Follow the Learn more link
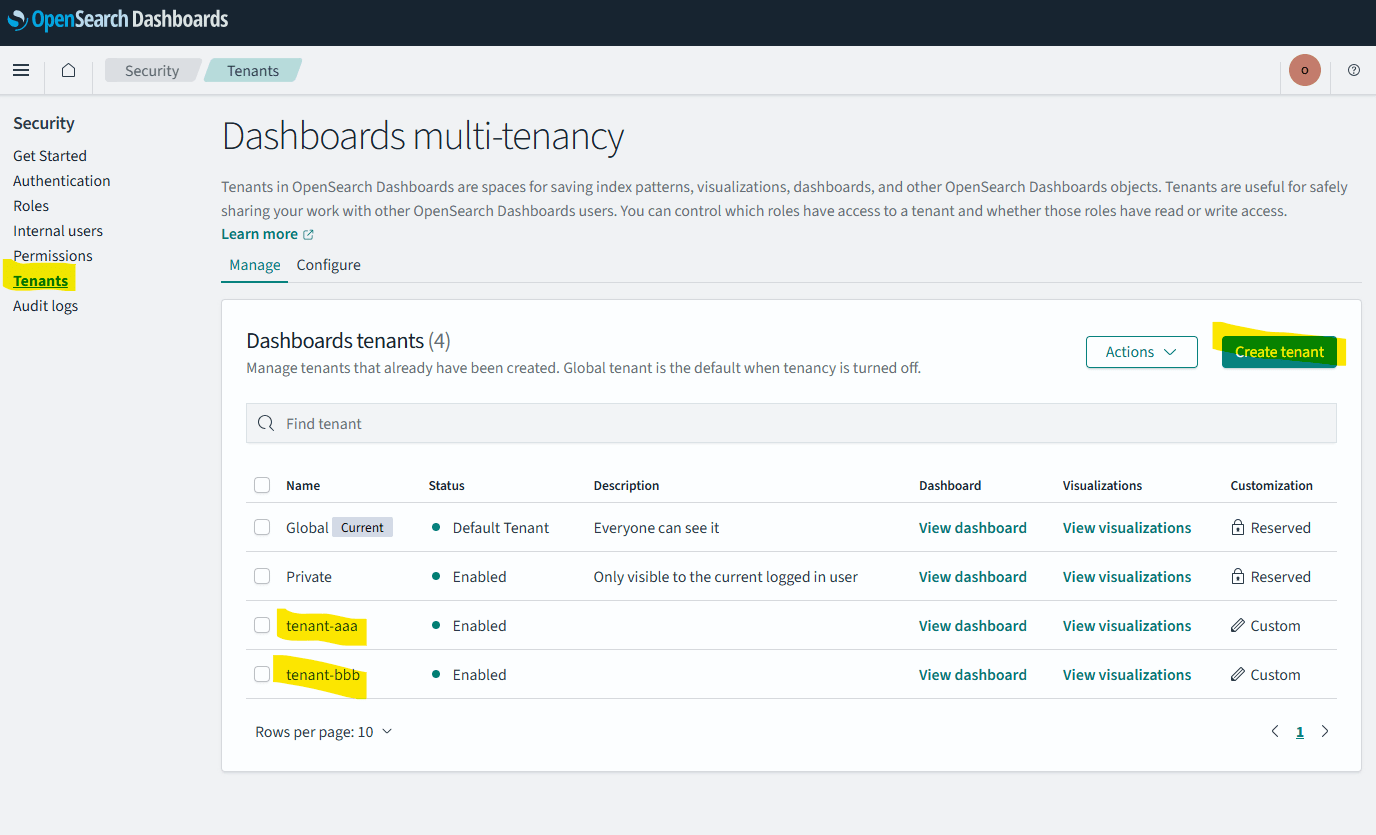 click(260, 234)
